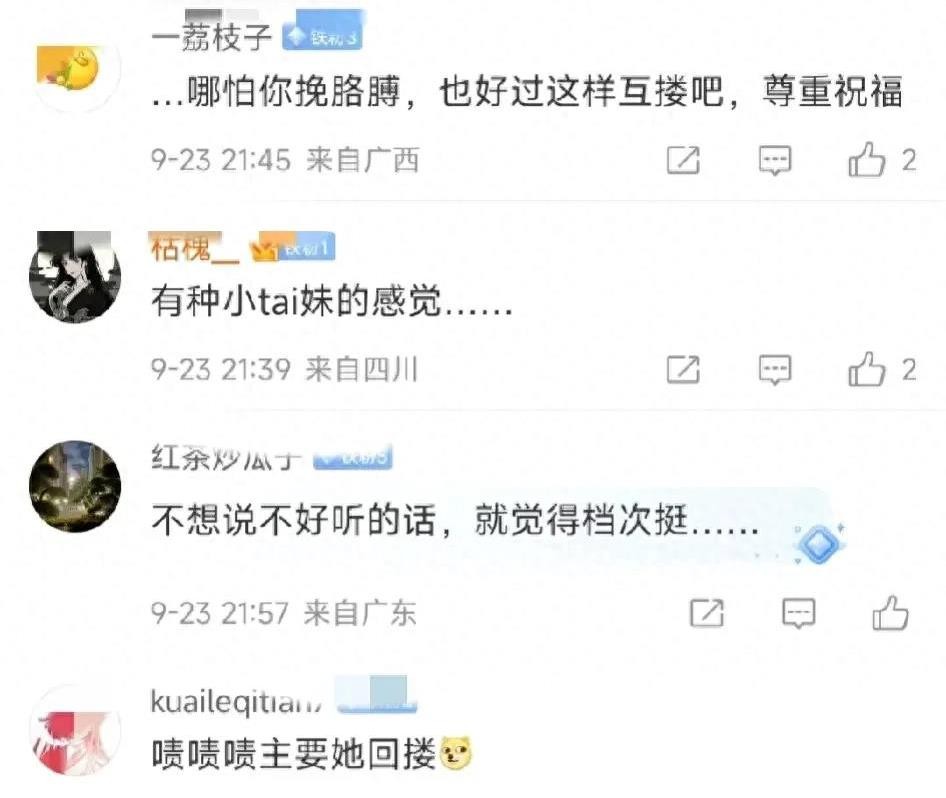Image resolution: width=946 pixels, height=798 pixels.
Task: Like the comment from 广东
Action: (x=890, y=613)
